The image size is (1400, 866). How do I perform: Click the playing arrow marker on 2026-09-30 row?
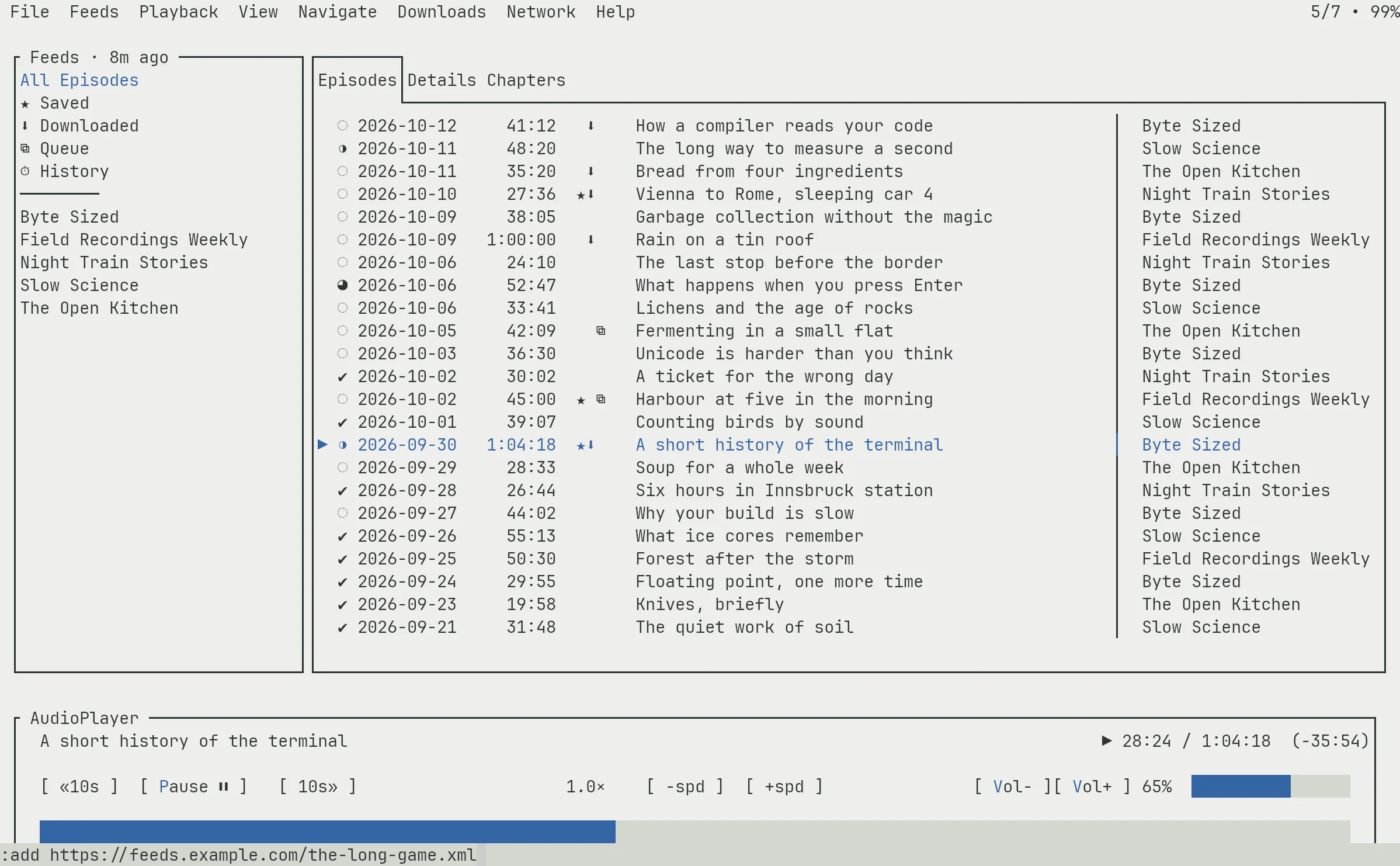(x=322, y=445)
